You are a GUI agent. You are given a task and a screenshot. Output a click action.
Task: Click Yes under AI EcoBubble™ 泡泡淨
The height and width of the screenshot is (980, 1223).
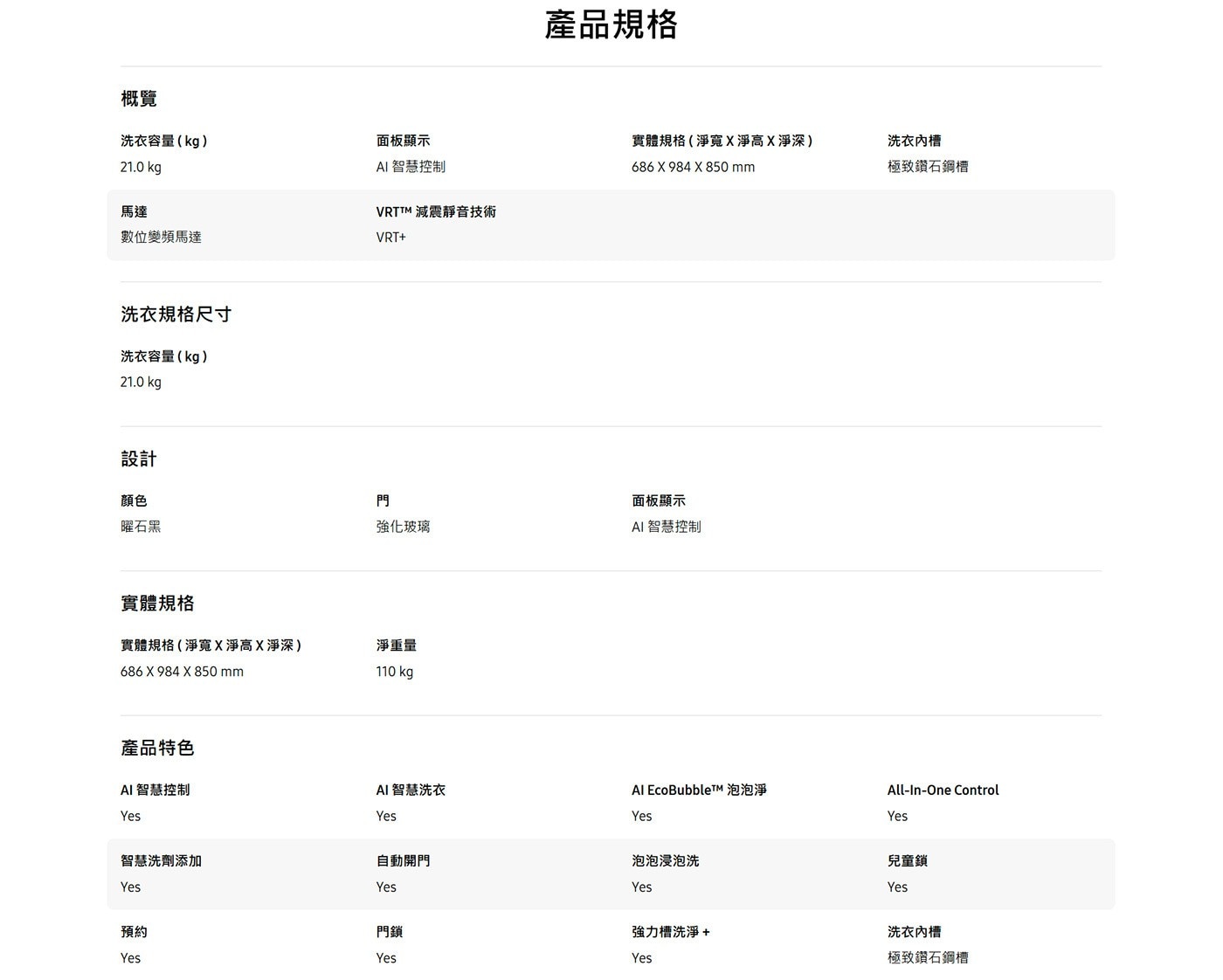click(x=641, y=816)
